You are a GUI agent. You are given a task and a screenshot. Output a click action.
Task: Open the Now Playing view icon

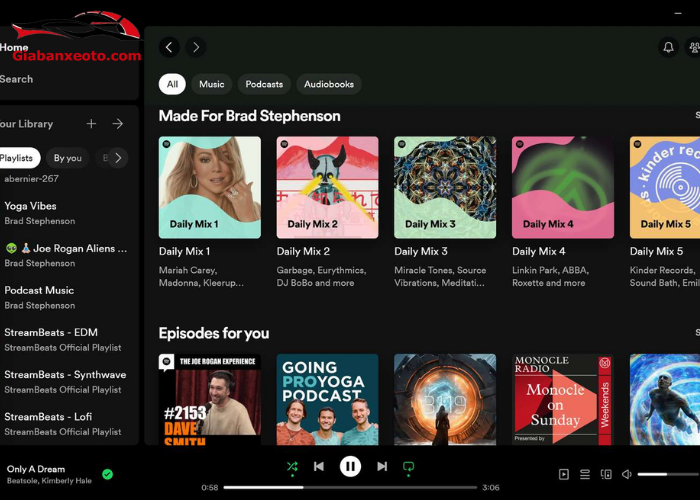coord(564,474)
